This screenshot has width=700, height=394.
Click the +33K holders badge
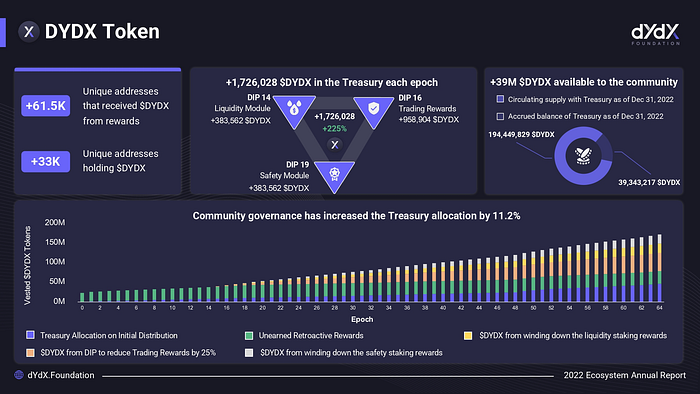click(x=46, y=161)
